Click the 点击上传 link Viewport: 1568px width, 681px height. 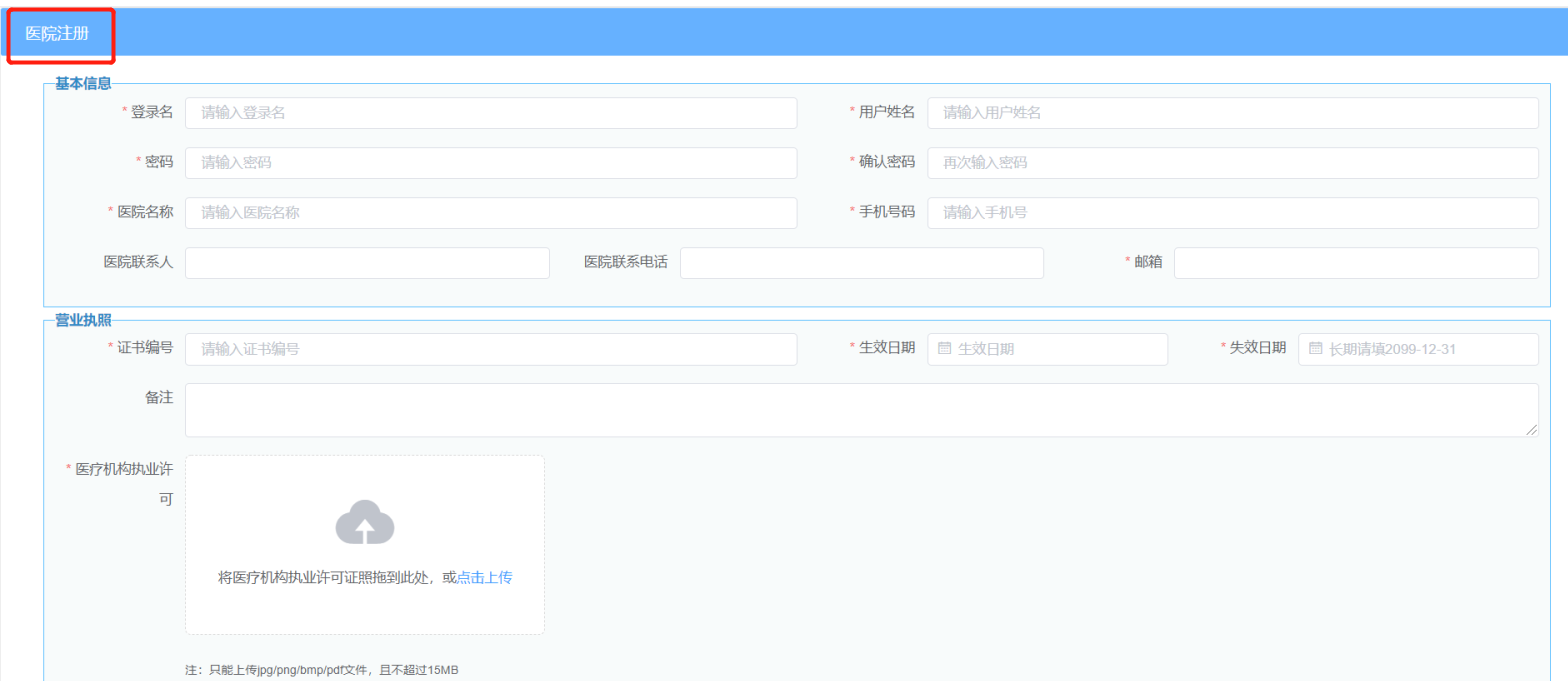(484, 578)
